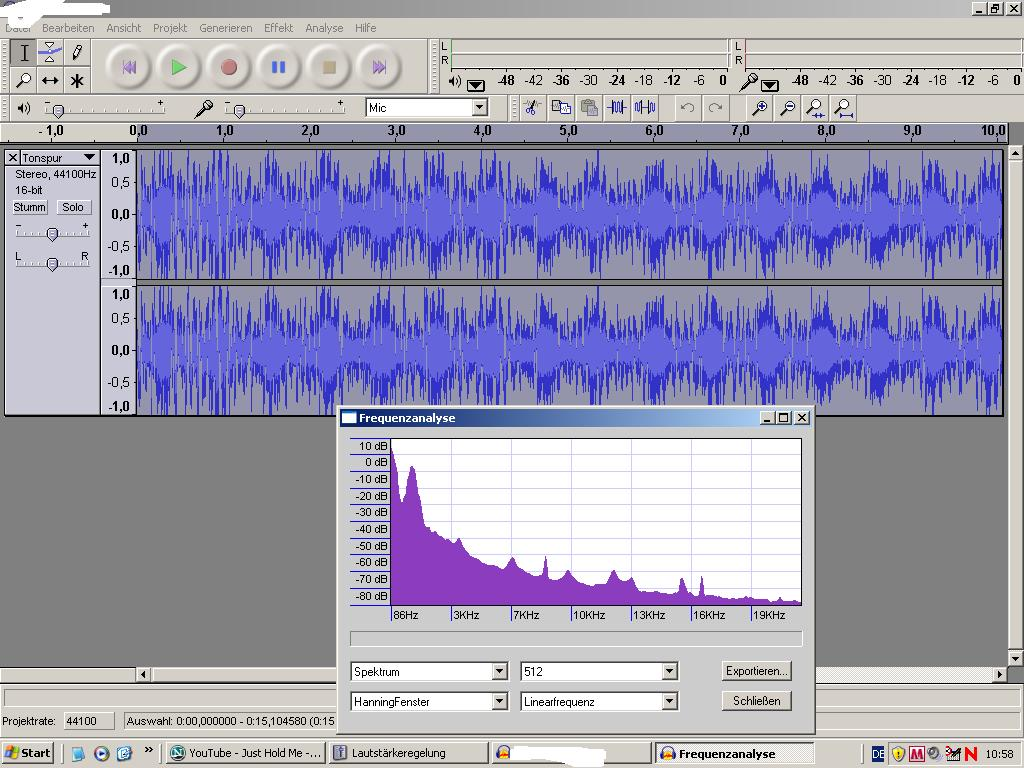Open the Mic input source dropdown
The height and width of the screenshot is (768, 1024).
pyautogui.click(x=479, y=108)
